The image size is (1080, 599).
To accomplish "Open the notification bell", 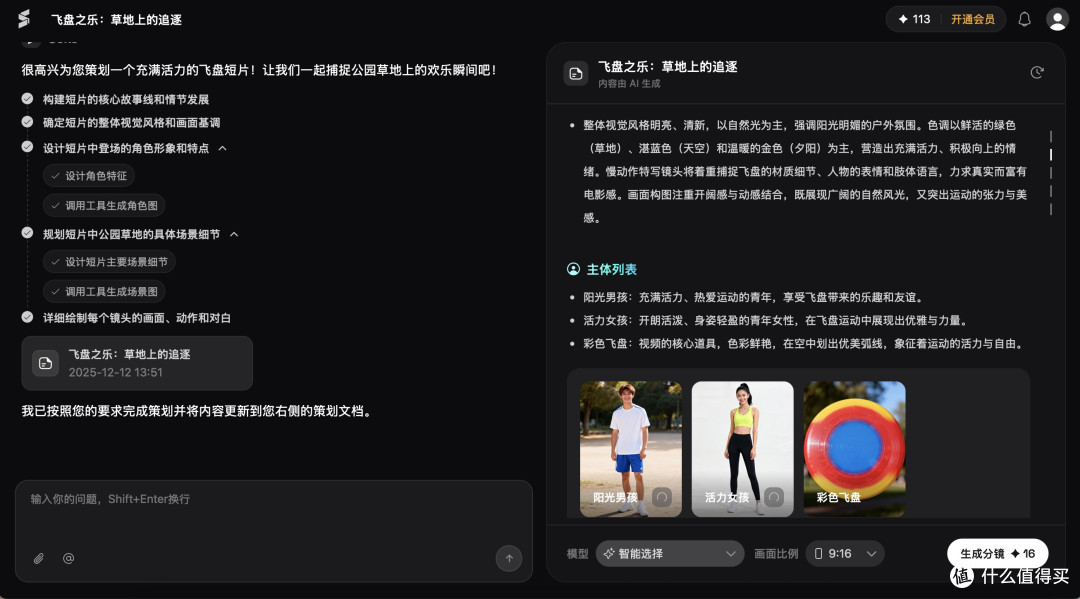I will [1024, 19].
